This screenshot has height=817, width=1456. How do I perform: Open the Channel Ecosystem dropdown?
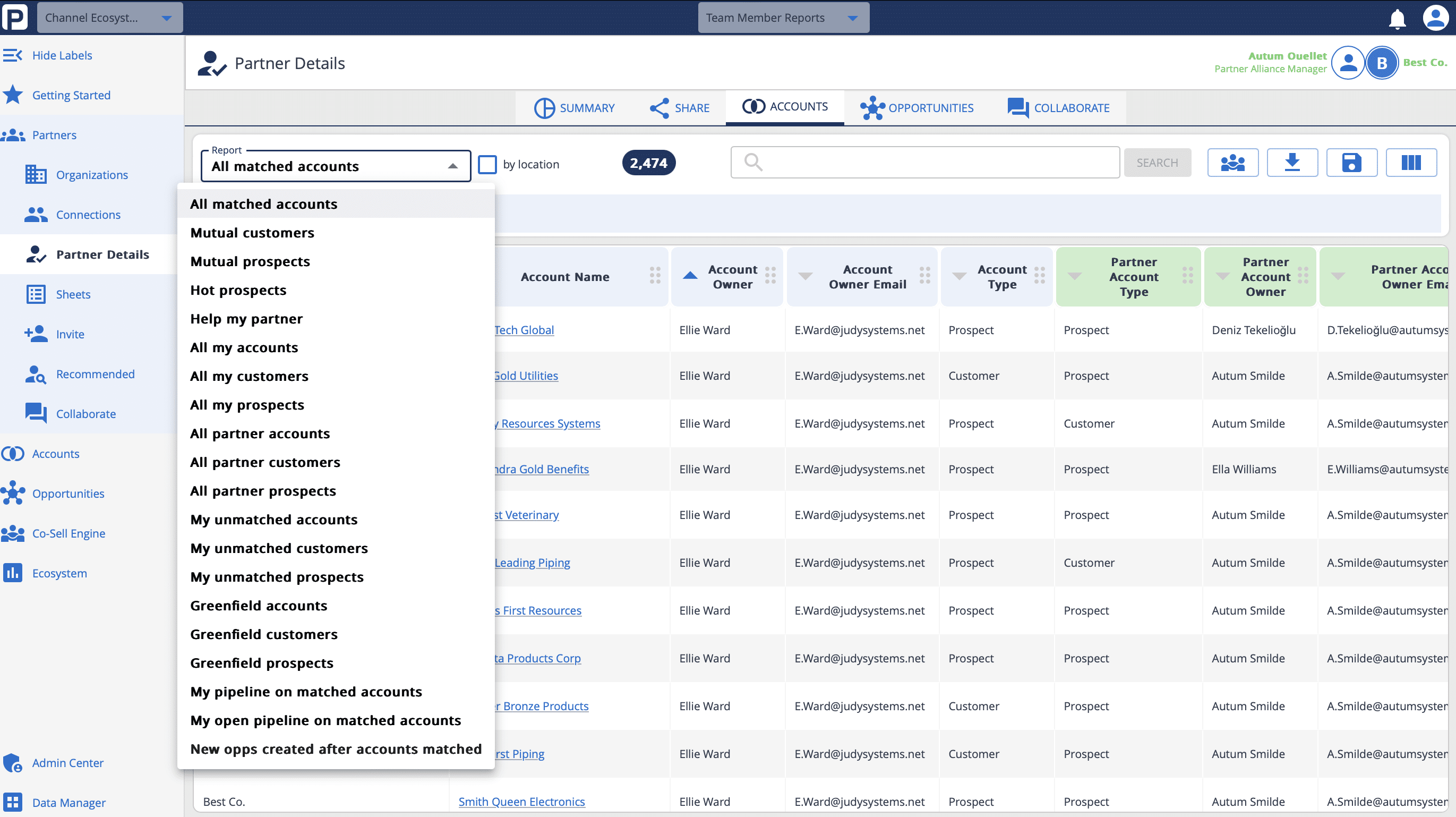coord(109,17)
